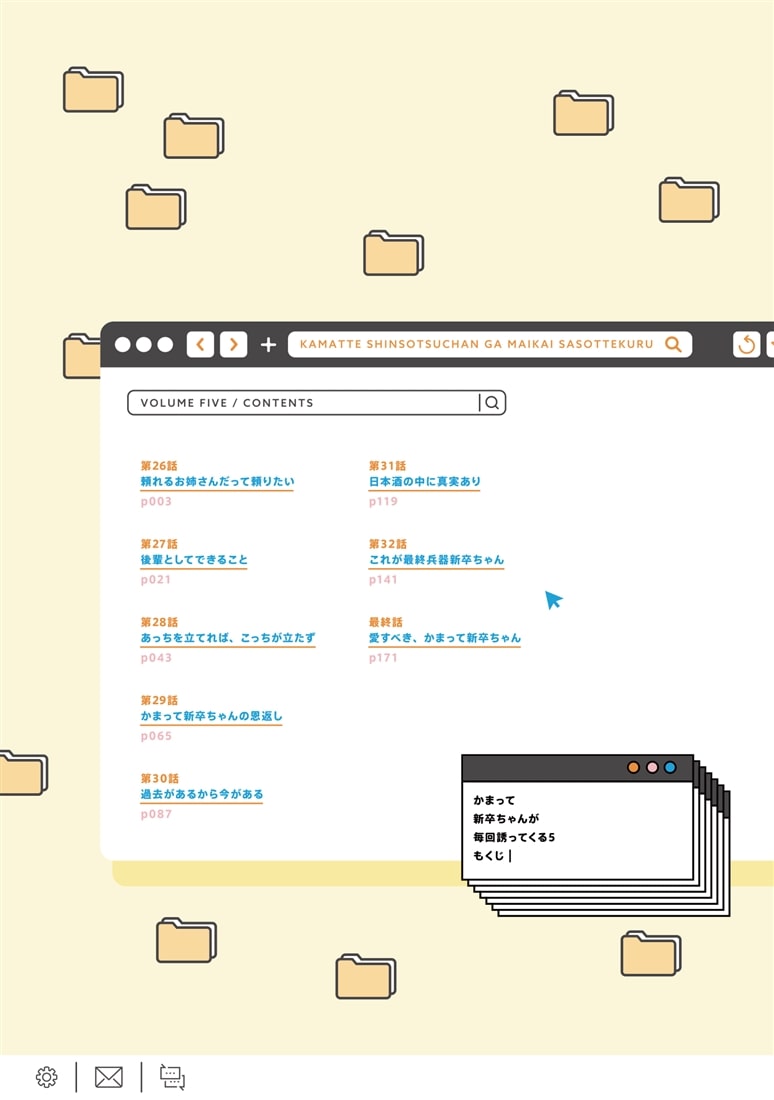Click the orange dot on popup window
Image resolution: width=774 pixels, height=1100 pixels.
(633, 767)
